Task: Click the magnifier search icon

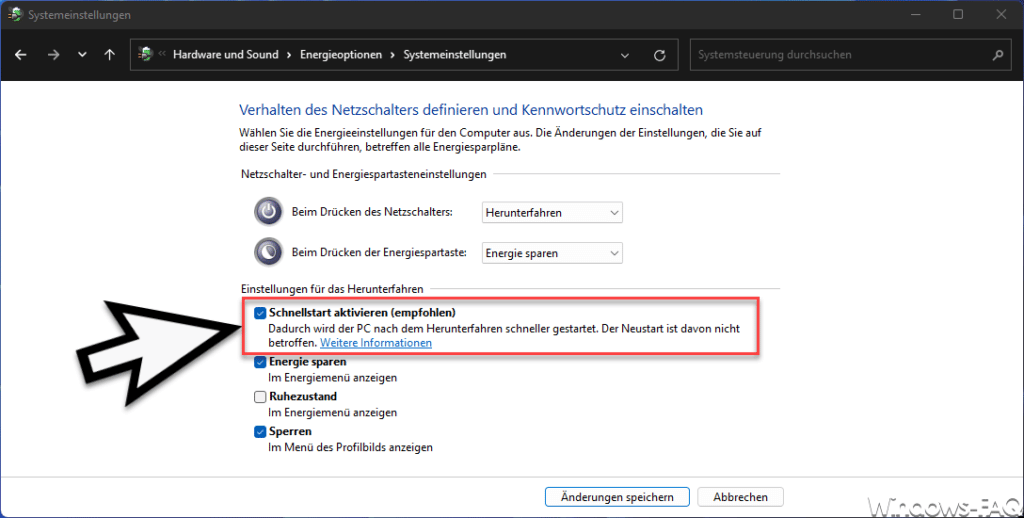Action: coord(998,56)
